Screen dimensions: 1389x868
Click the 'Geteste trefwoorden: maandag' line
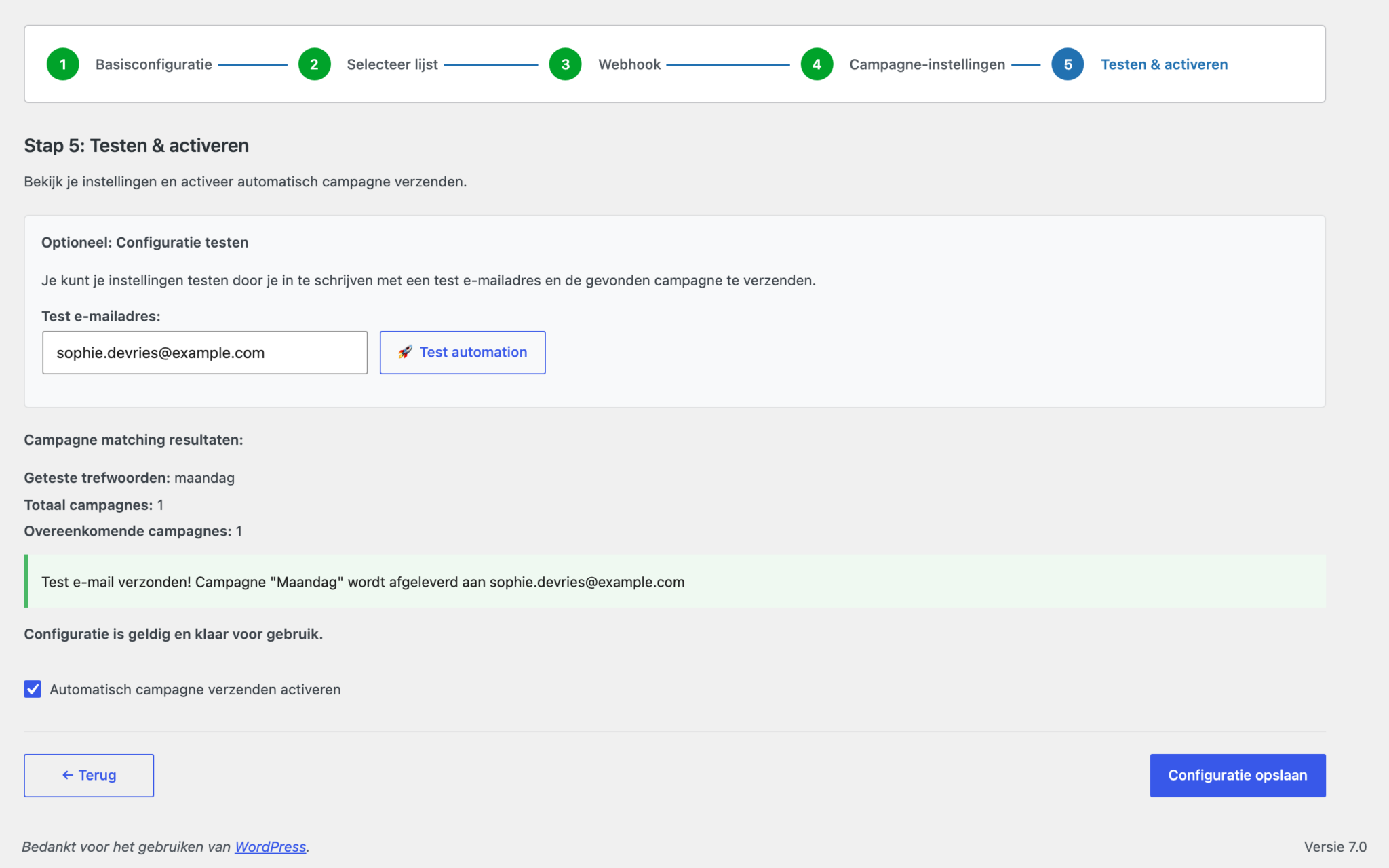(130, 478)
